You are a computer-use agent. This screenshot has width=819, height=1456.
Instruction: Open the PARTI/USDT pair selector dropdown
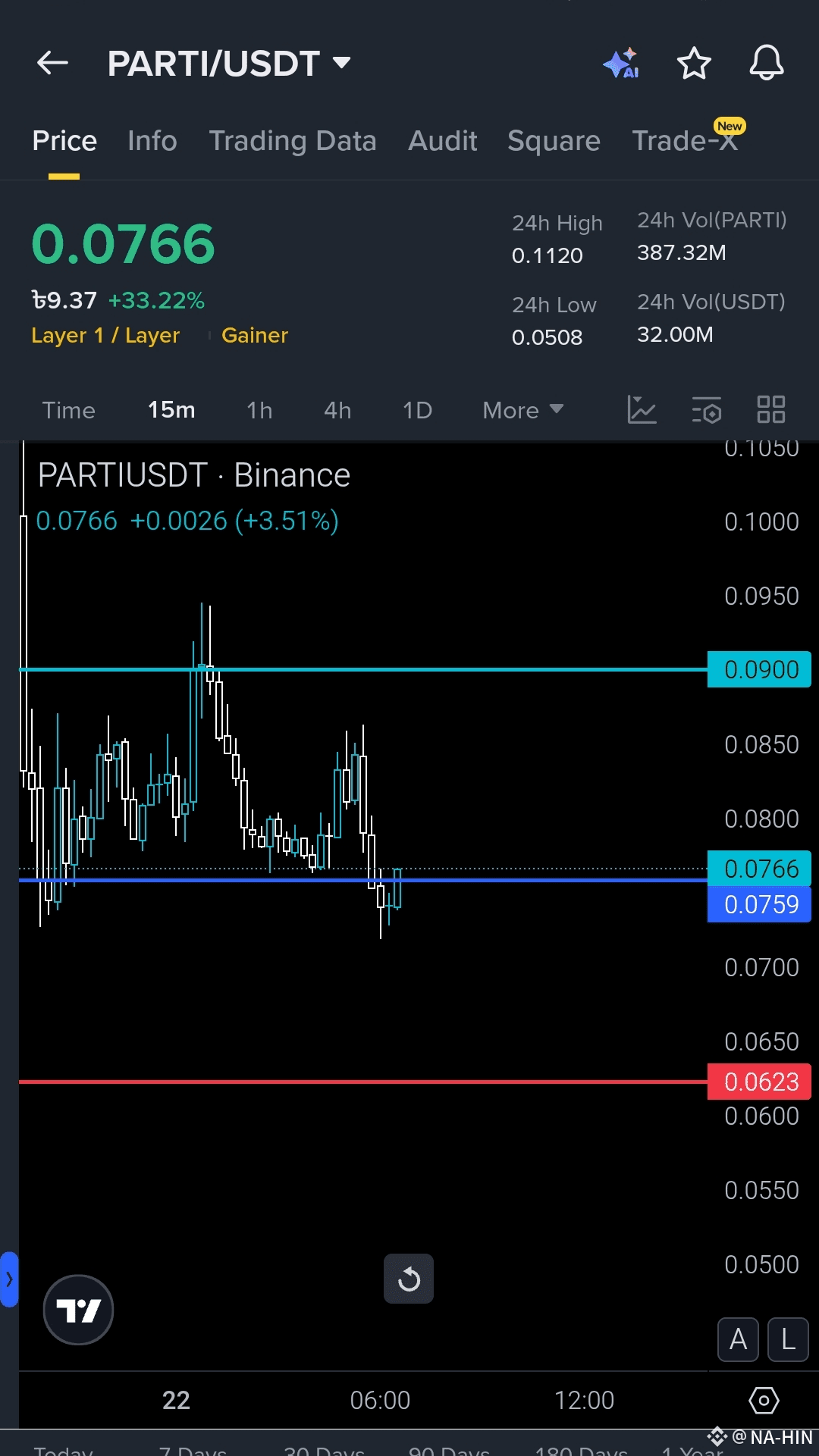pyautogui.click(x=229, y=64)
